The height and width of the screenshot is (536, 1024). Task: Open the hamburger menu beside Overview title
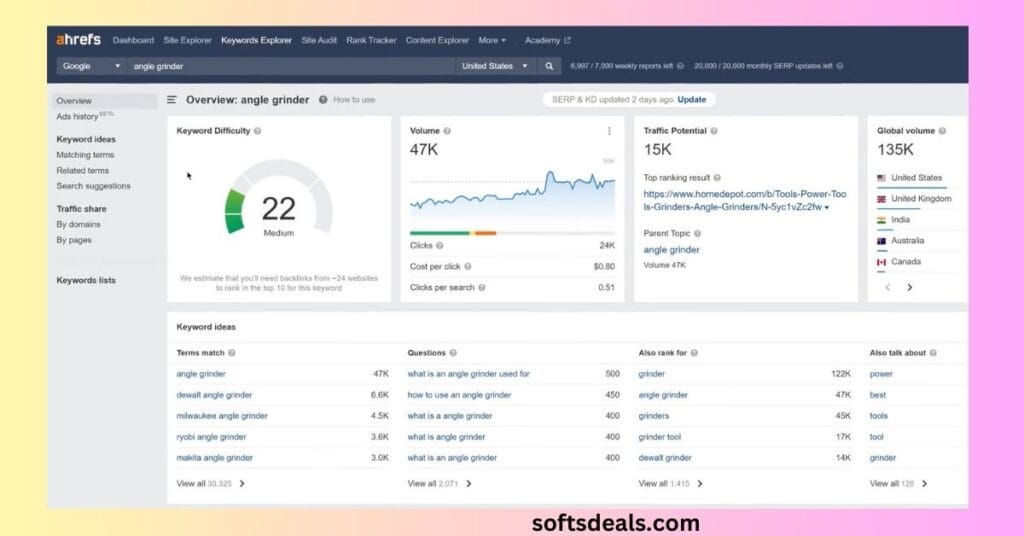172,100
